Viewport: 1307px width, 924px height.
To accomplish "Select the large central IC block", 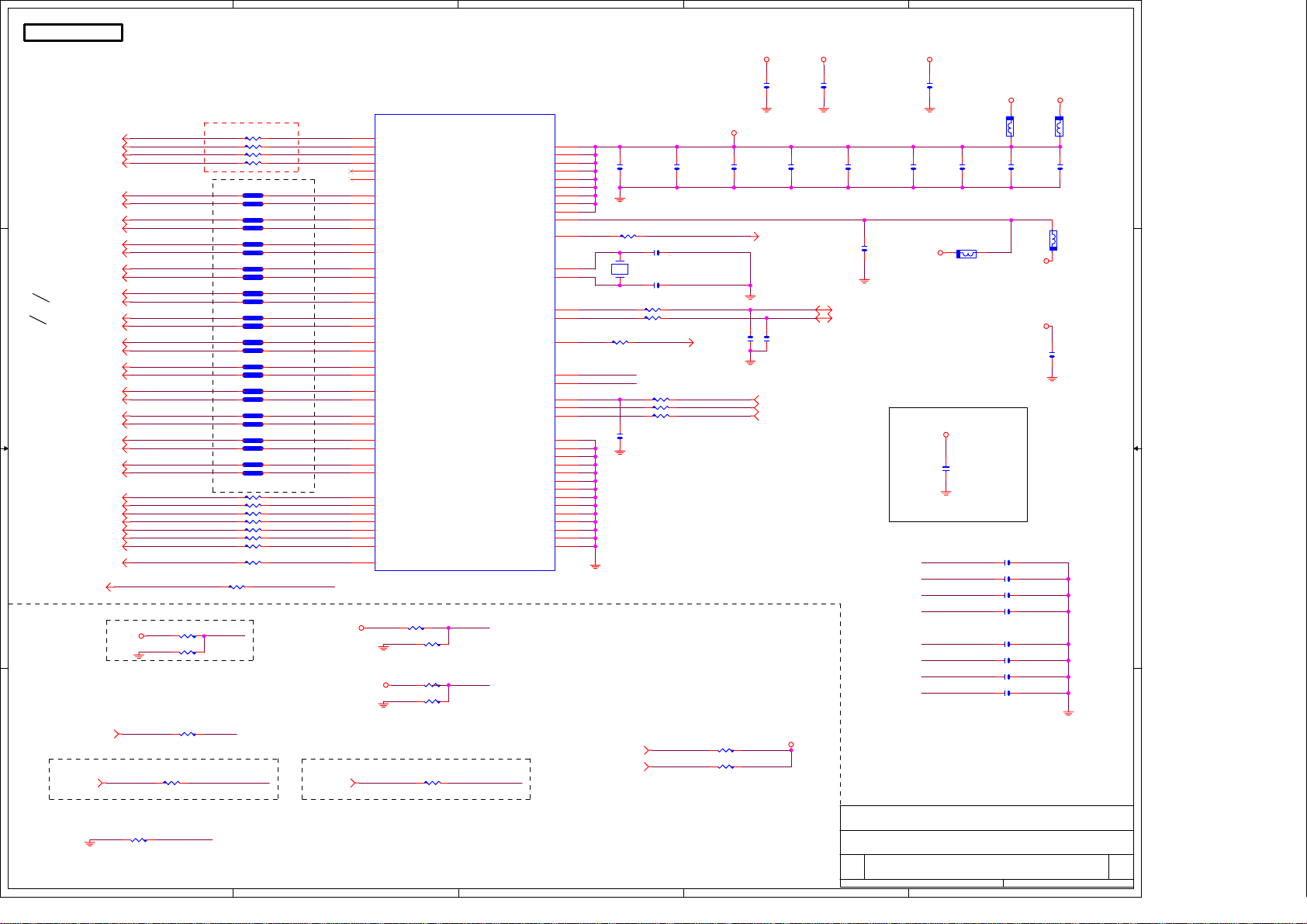I will pos(465,342).
